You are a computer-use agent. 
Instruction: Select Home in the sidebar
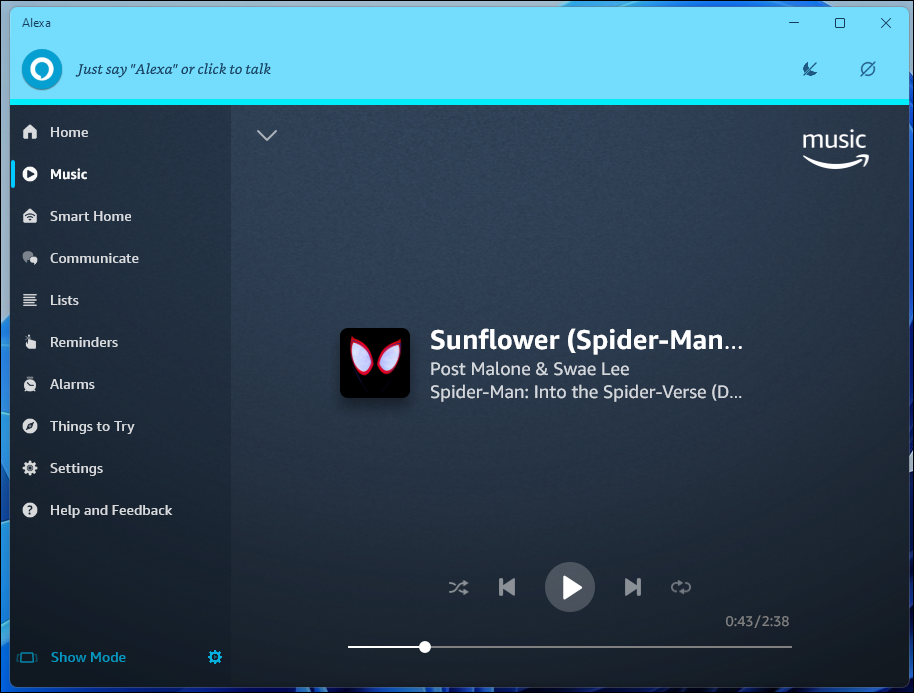[69, 132]
